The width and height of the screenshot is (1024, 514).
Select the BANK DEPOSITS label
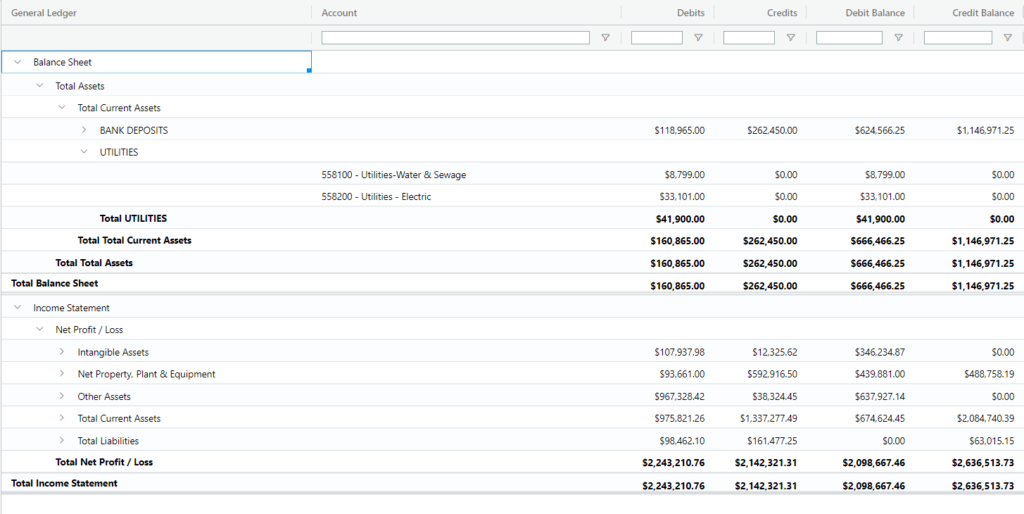pos(134,130)
